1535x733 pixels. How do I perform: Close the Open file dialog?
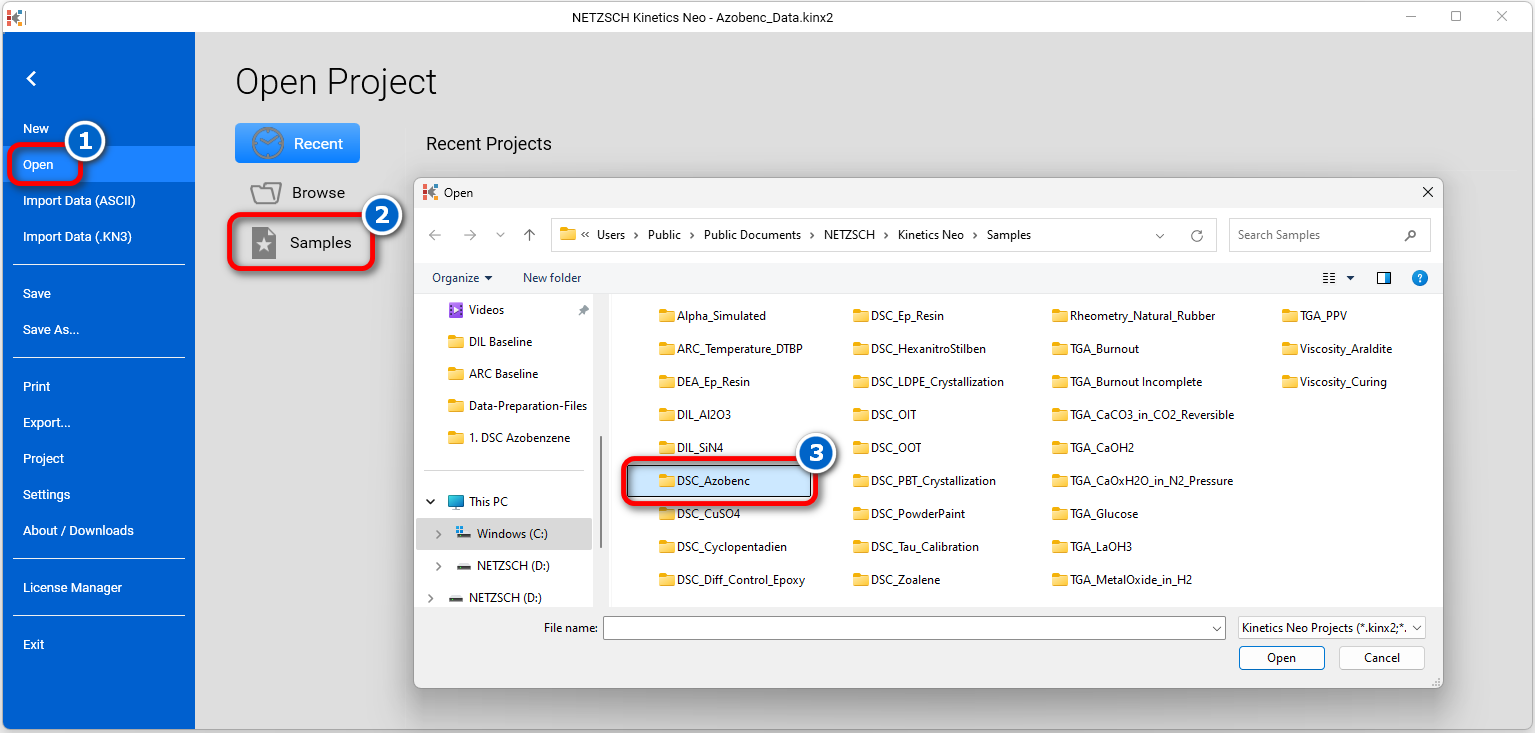(x=1426, y=192)
